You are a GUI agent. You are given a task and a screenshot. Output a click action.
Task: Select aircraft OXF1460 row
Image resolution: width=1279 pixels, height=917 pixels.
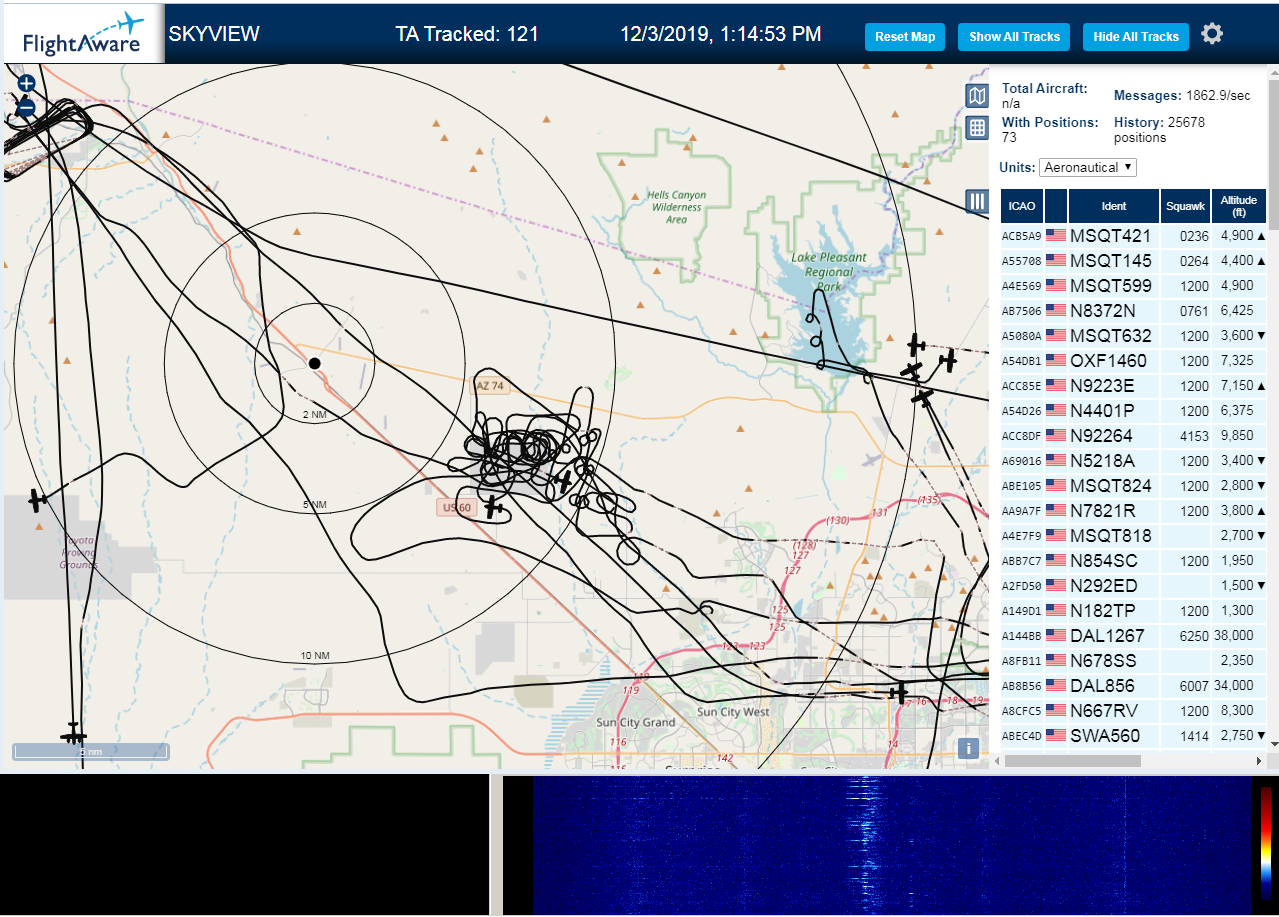point(1133,361)
